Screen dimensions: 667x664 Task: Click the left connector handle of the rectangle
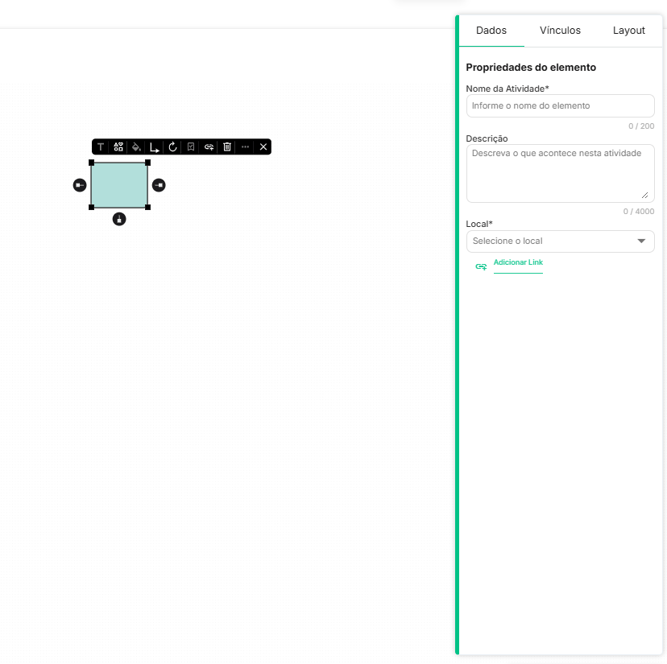[79, 185]
